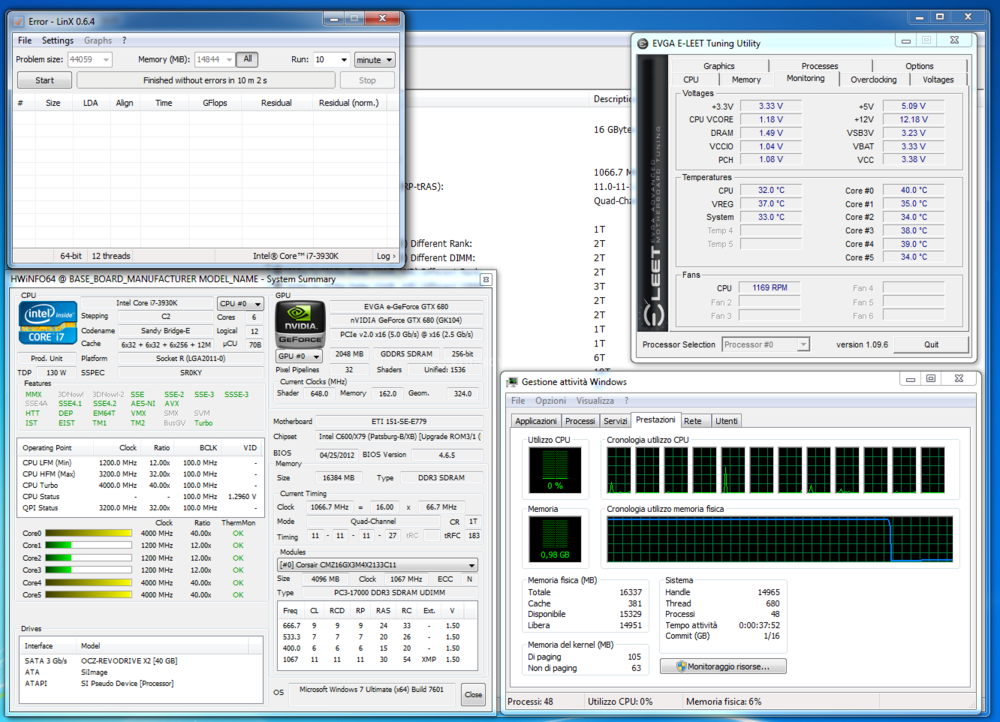Switch to Servizi tab in Task Manager
Screen dimensions: 1000x722
pyautogui.click(x=615, y=421)
